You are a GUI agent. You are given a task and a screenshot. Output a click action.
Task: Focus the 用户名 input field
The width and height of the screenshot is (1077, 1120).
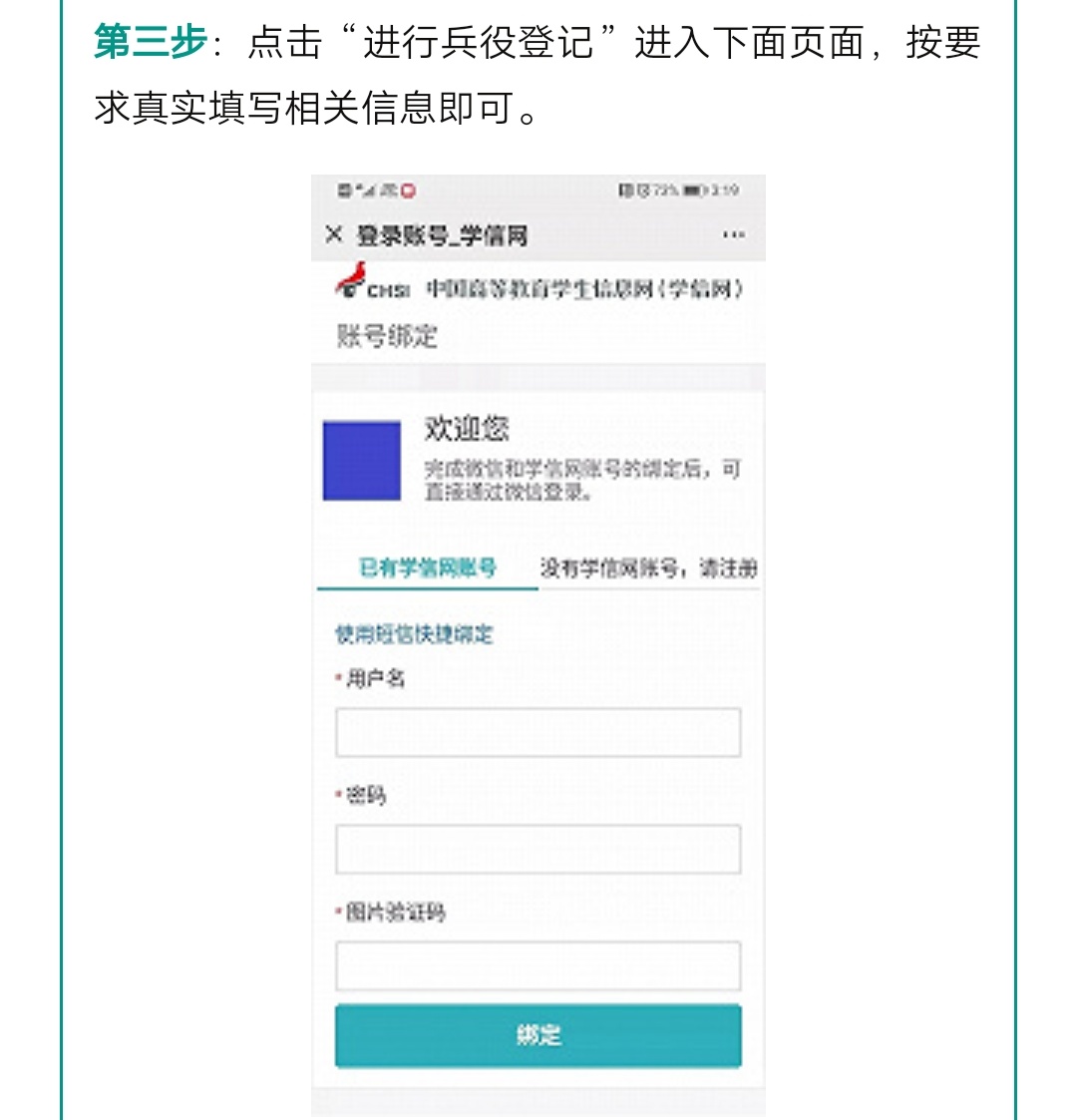pyautogui.click(x=538, y=733)
